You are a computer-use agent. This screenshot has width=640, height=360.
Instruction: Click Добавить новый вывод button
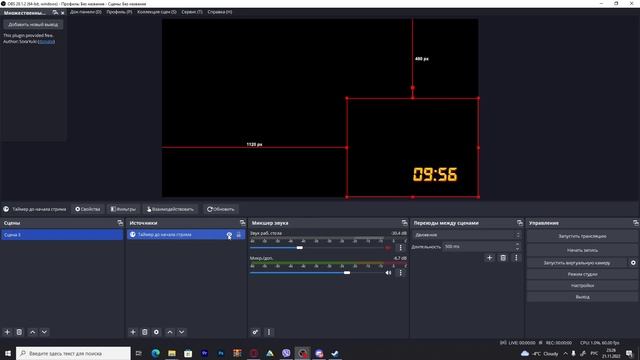click(x=33, y=24)
